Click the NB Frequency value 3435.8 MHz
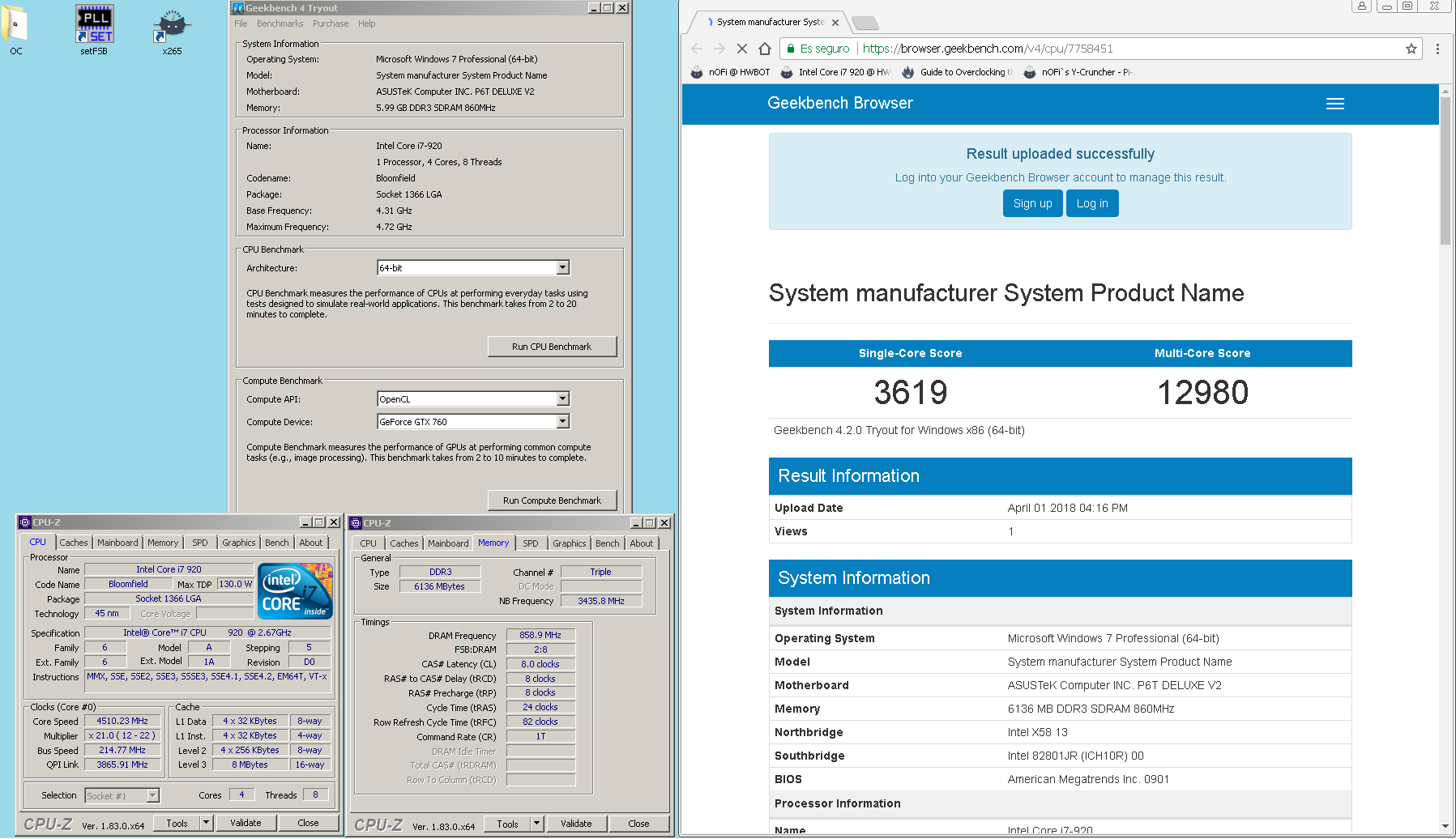Viewport: 1456px width, 839px height. pos(601,601)
